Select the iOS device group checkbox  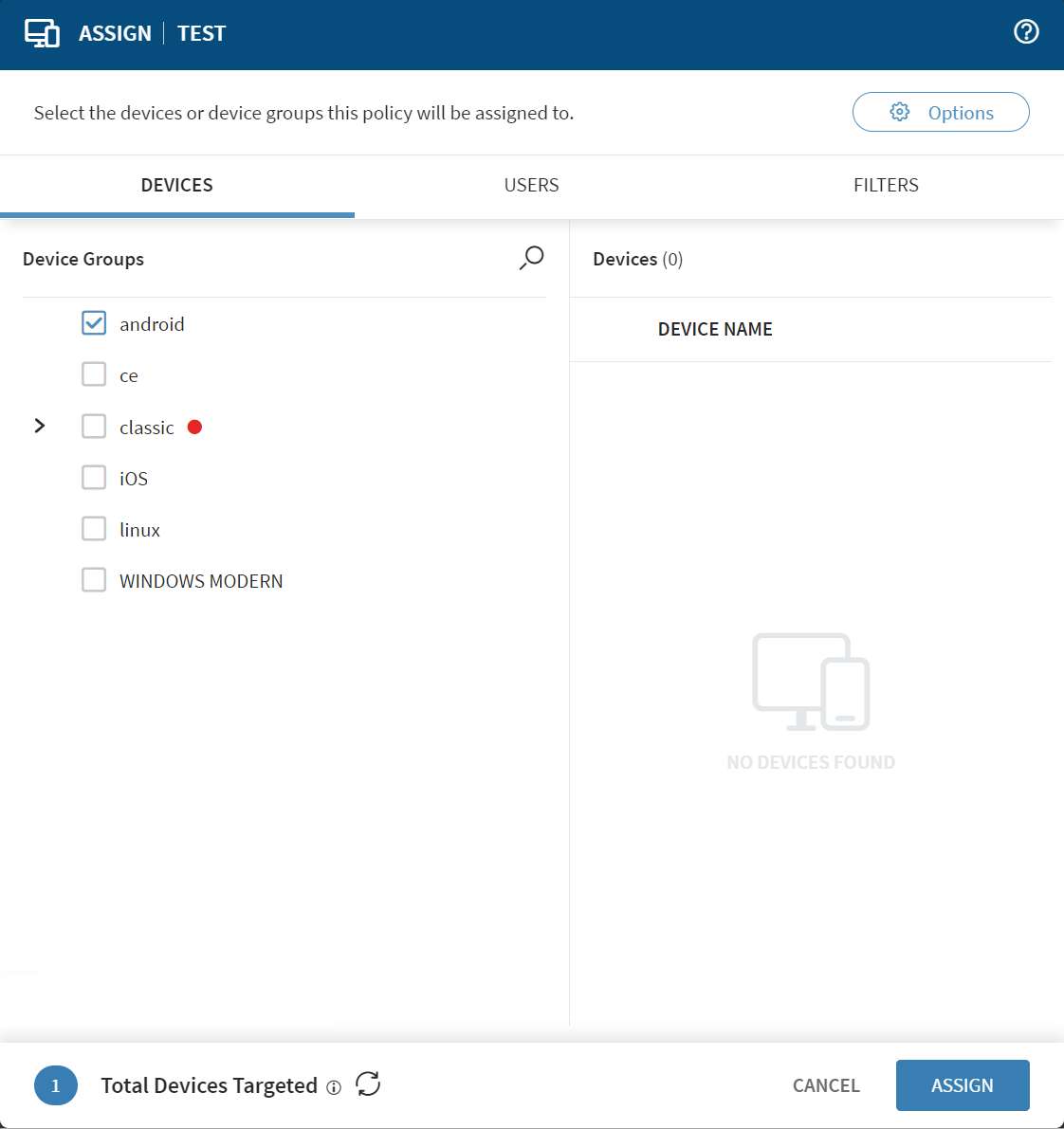coord(94,477)
